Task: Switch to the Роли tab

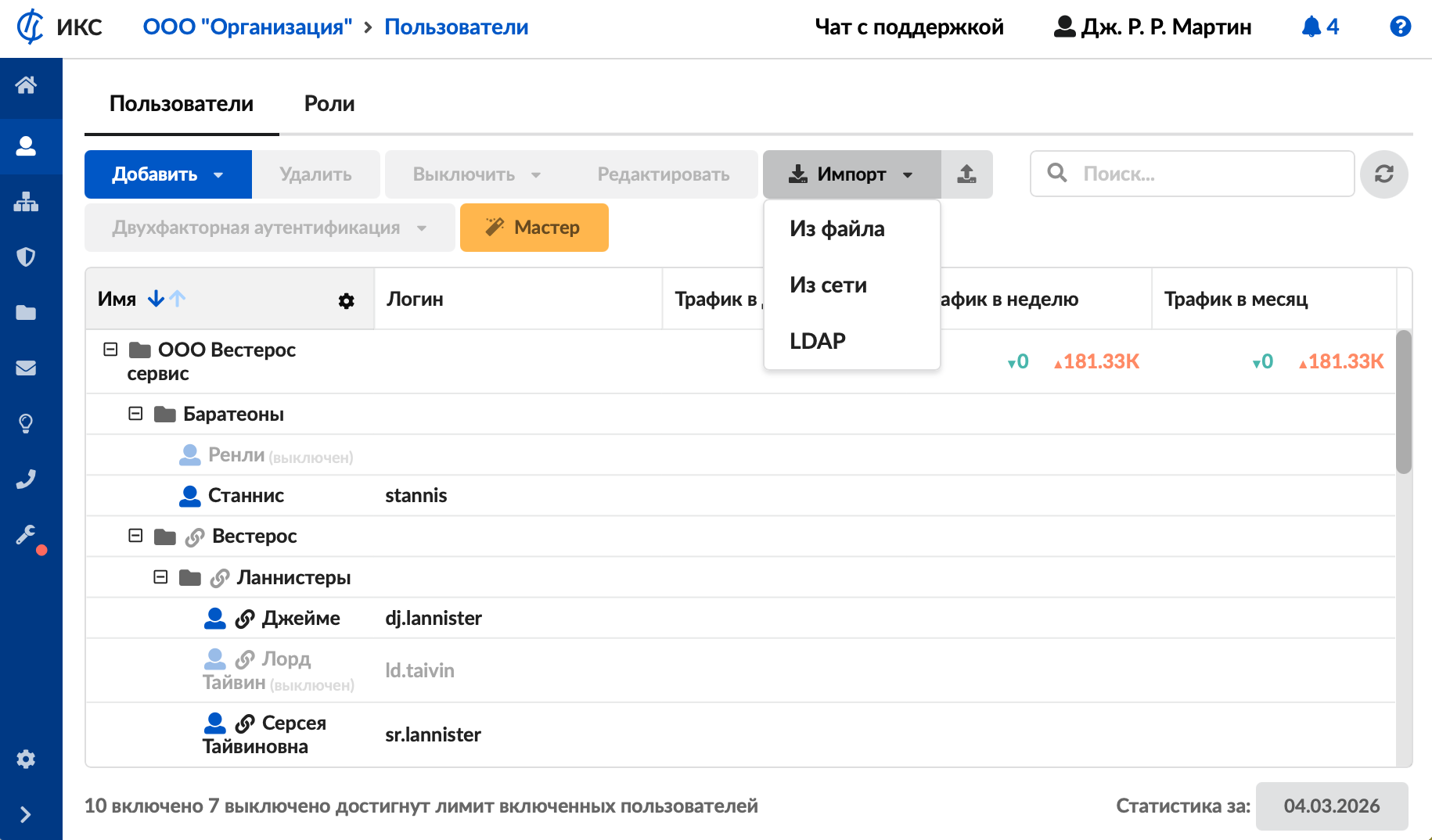Action: (x=329, y=103)
